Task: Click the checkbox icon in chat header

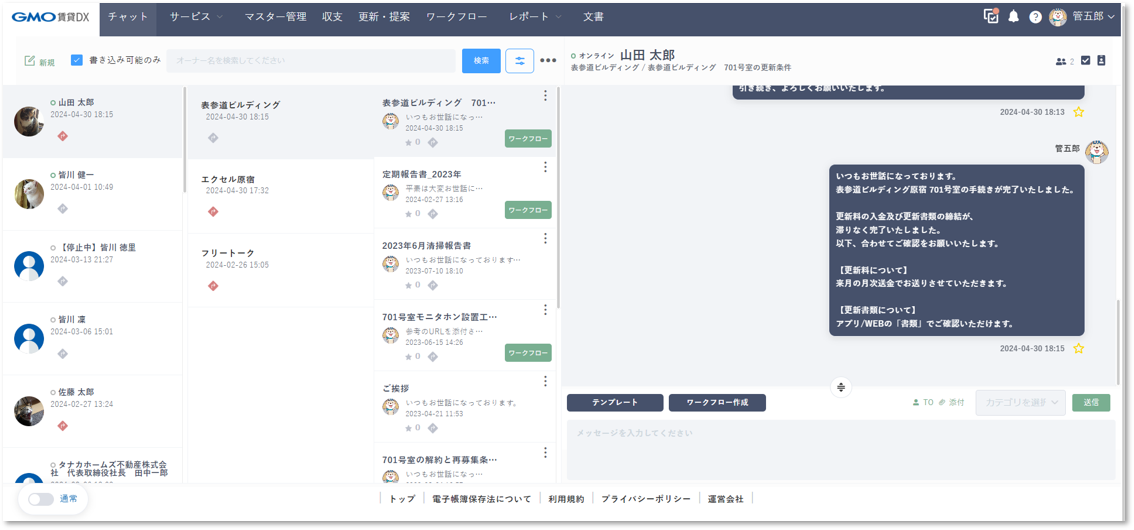Action: [x=1086, y=61]
